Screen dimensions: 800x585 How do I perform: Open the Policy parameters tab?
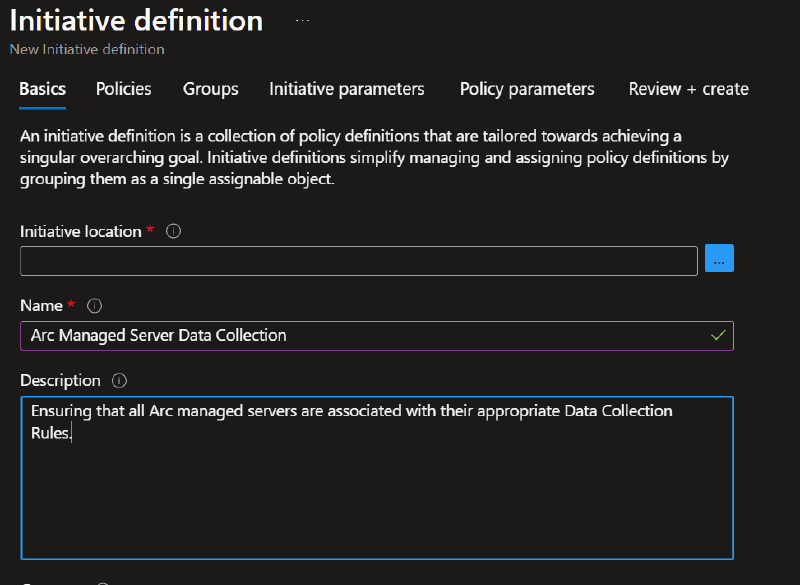527,89
